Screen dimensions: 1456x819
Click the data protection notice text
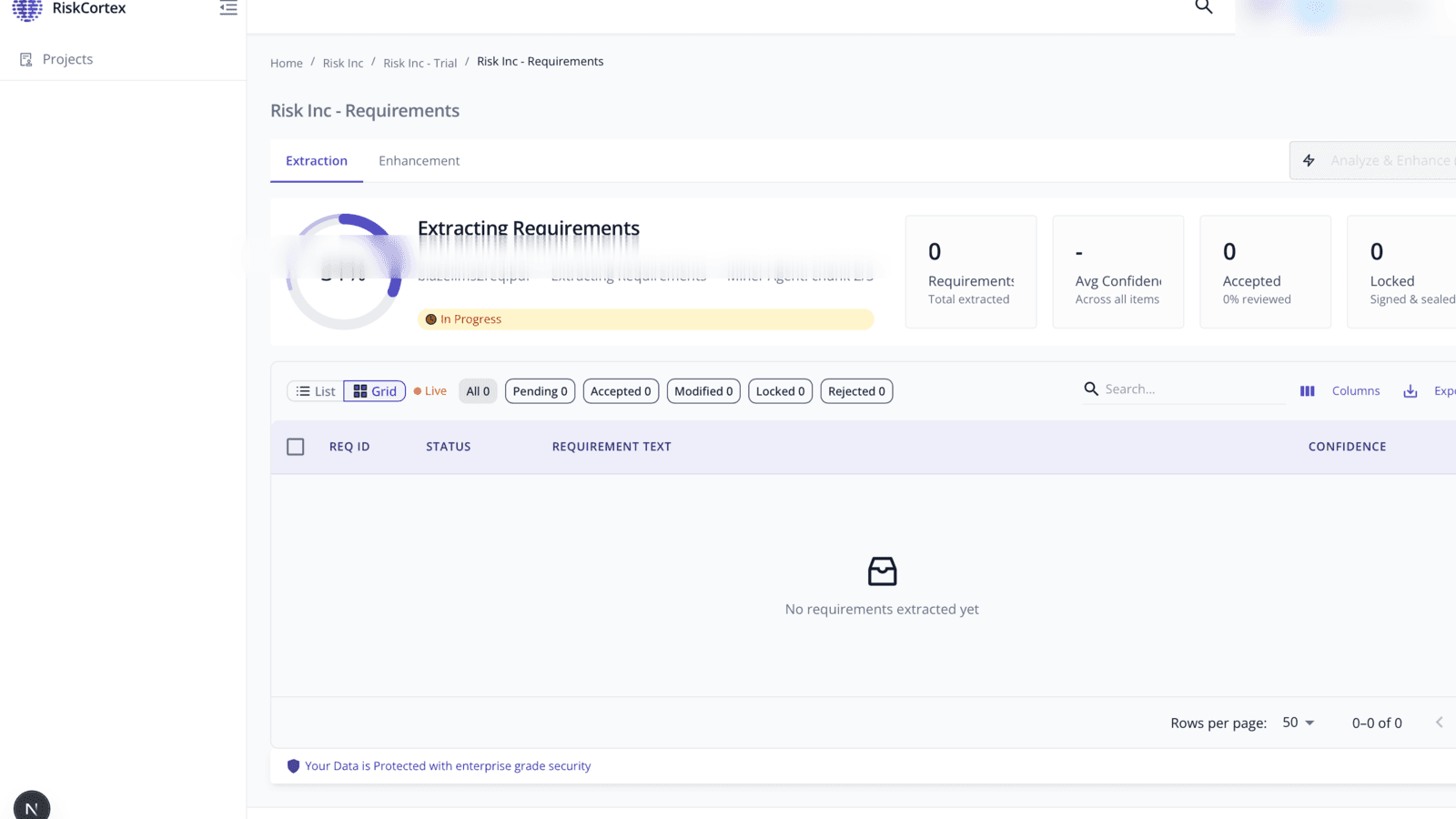point(448,766)
